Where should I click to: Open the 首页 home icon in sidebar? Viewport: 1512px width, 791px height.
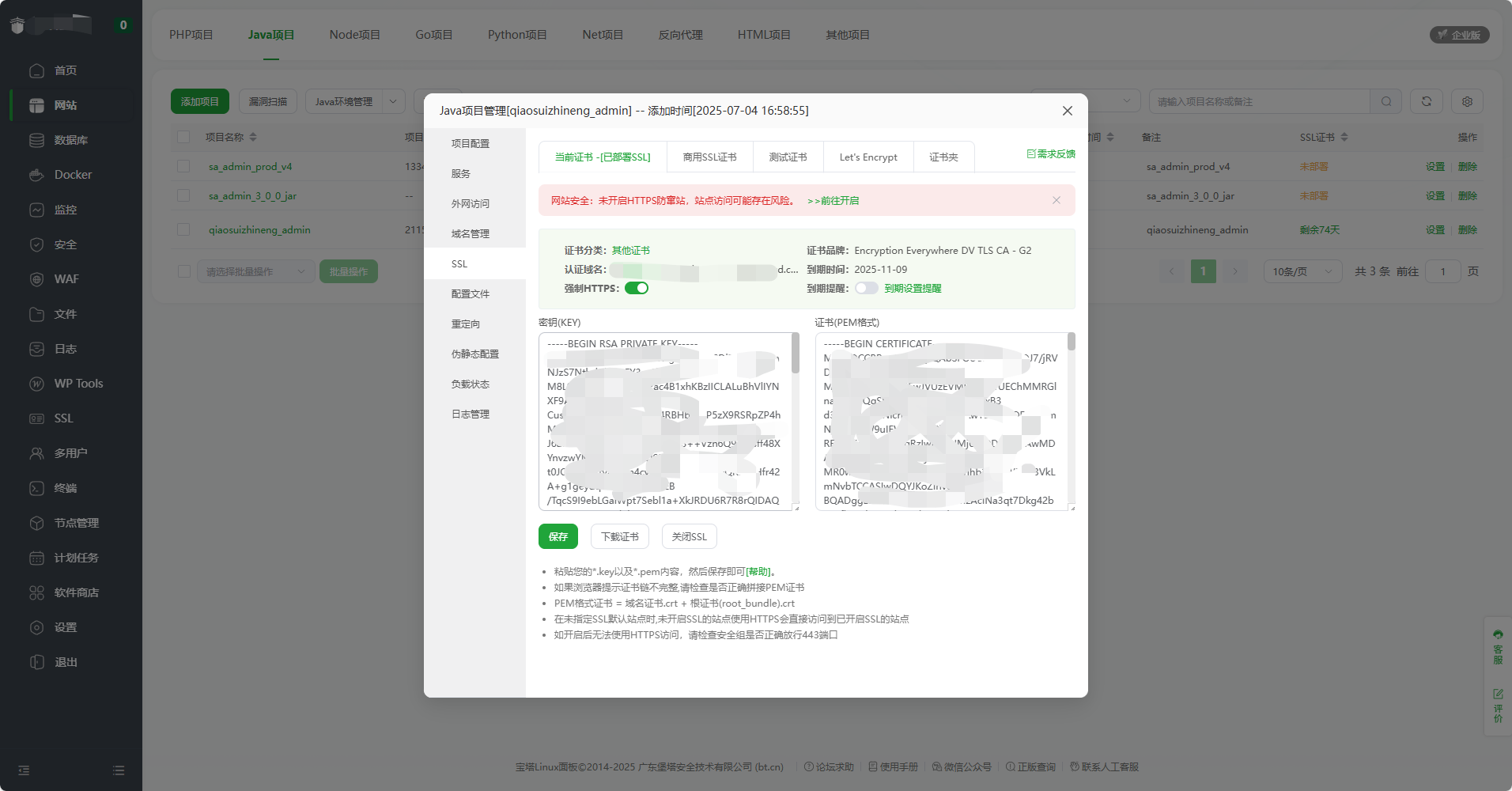36,70
